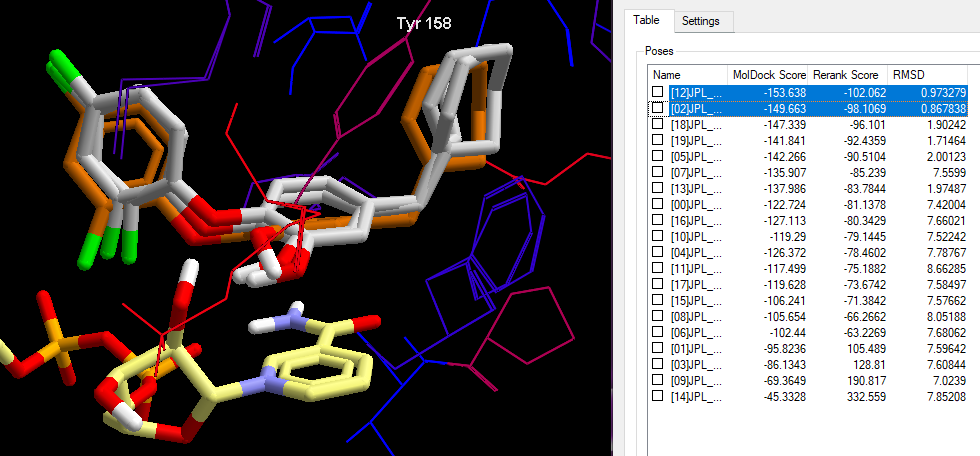This screenshot has height=456, width=980.
Task: Tick checkbox for pose [06]JPL
Action: [x=658, y=332]
